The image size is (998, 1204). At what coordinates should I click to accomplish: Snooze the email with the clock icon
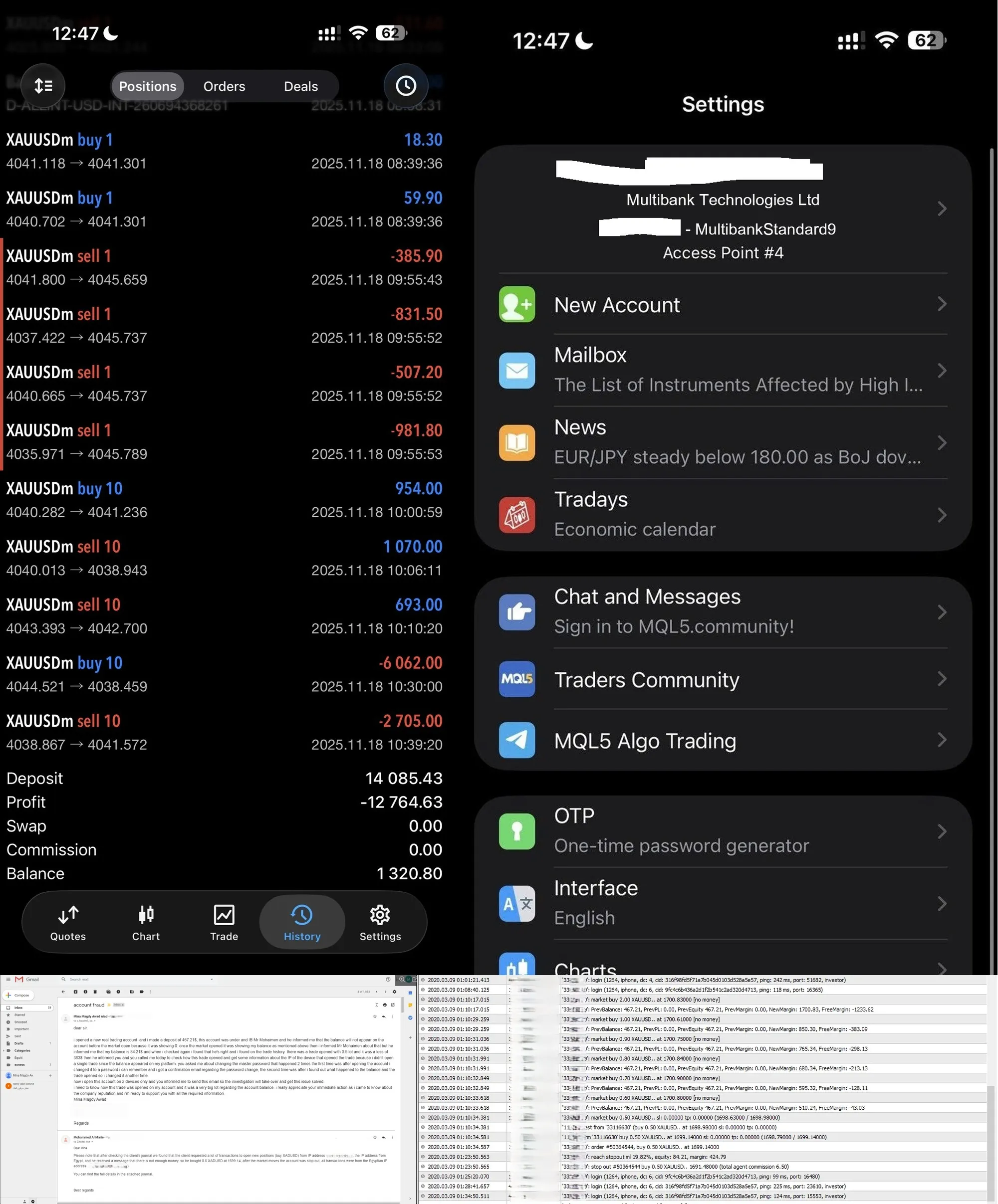pos(118,992)
